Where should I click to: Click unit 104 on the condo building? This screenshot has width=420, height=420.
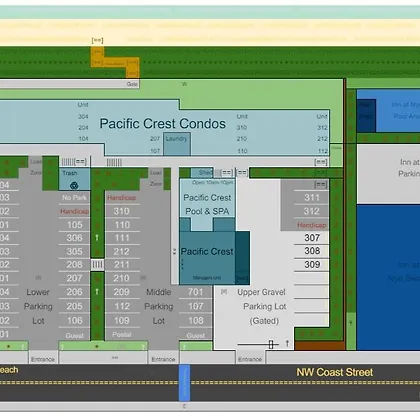point(83,138)
